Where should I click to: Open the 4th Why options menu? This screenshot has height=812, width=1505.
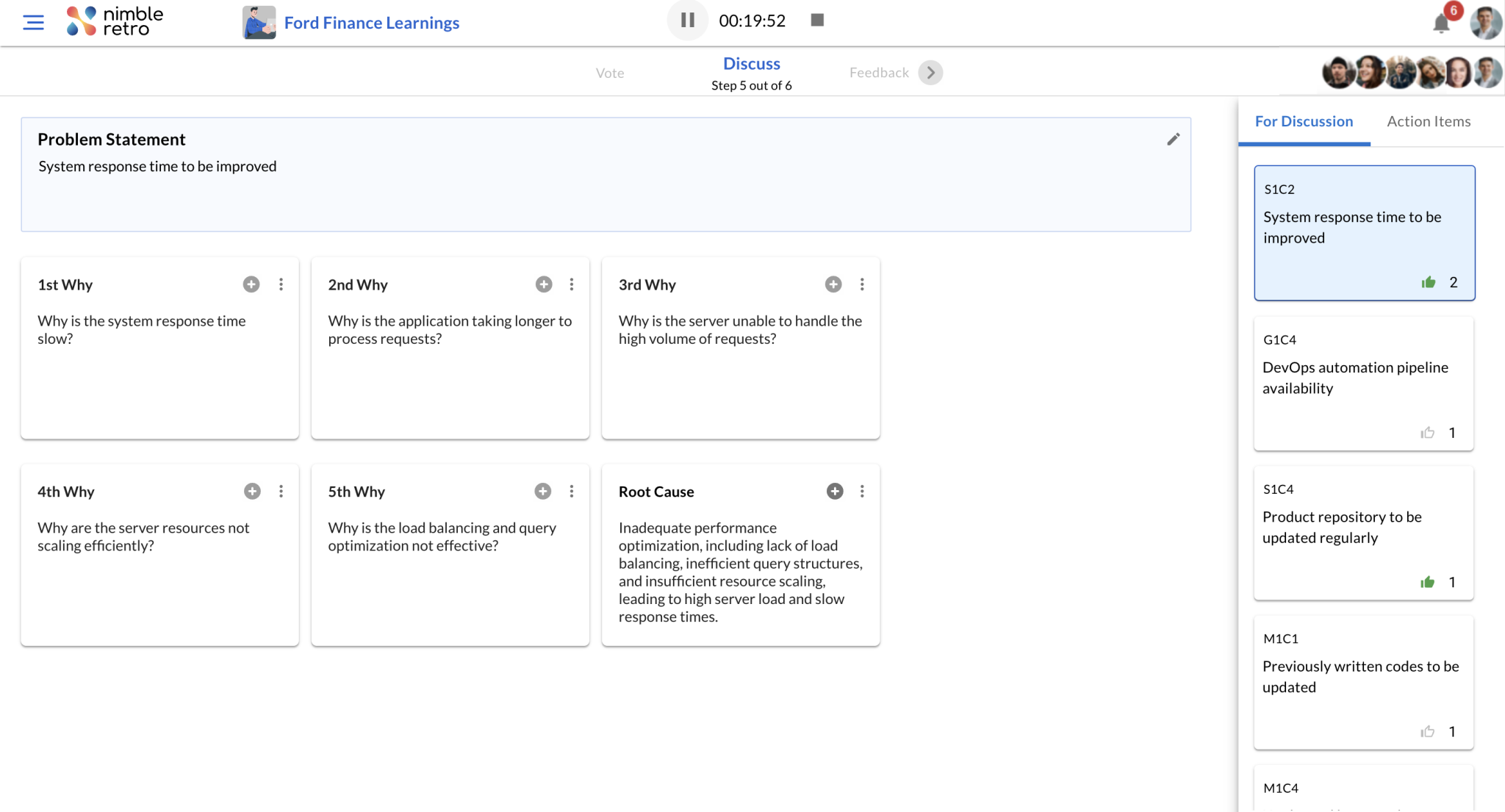[x=281, y=491]
